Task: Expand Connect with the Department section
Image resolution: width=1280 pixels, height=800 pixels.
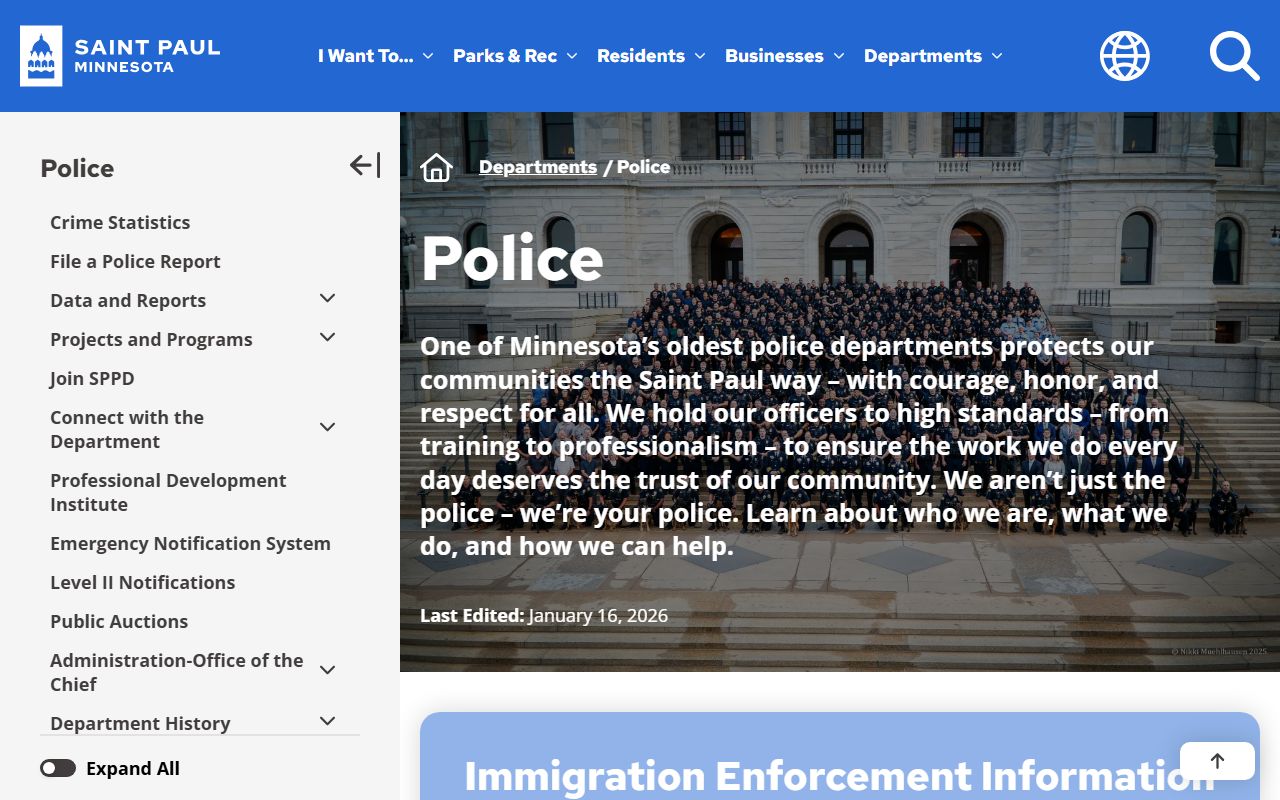Action: click(327, 428)
